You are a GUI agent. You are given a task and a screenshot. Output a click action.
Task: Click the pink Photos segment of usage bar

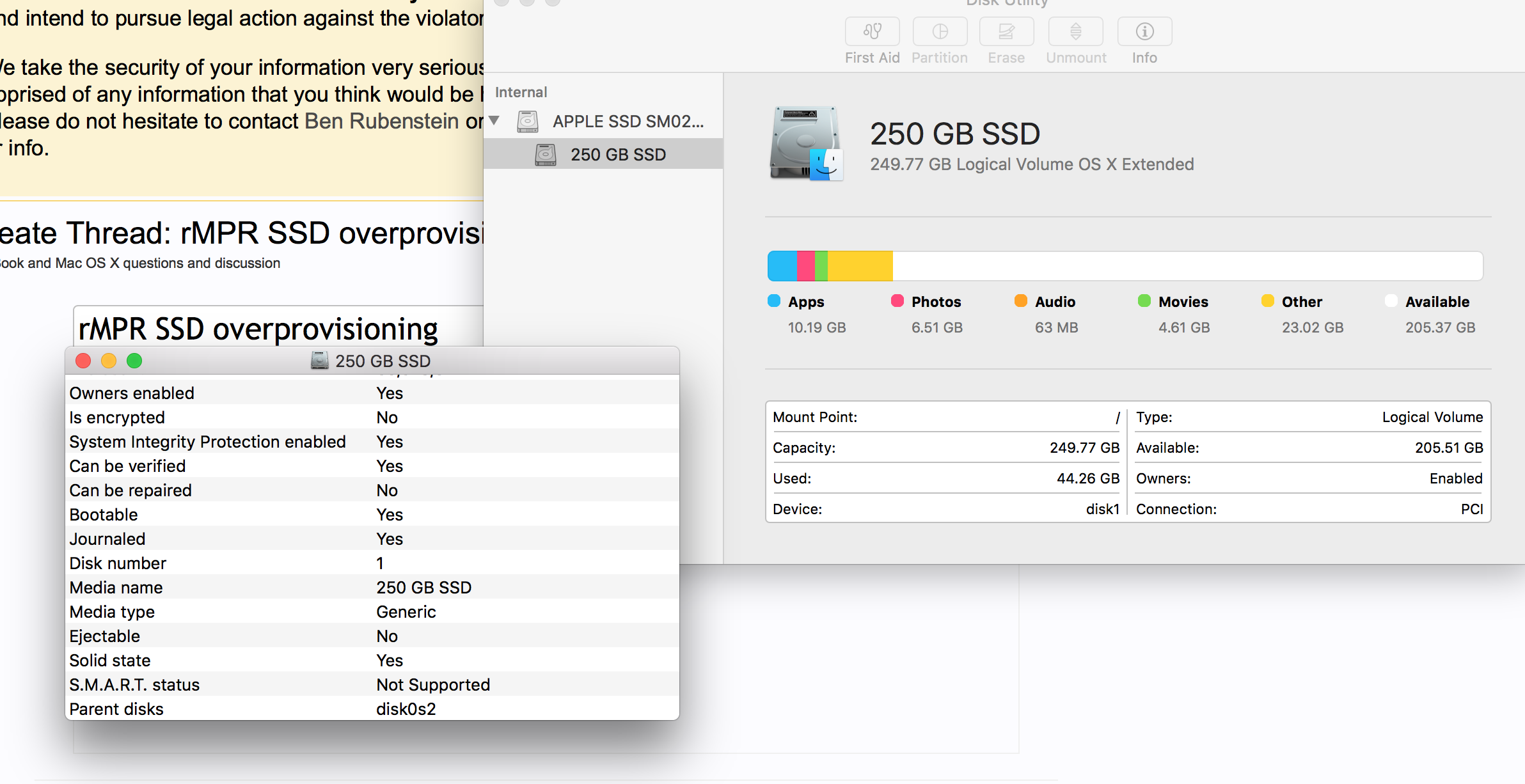tap(806, 266)
